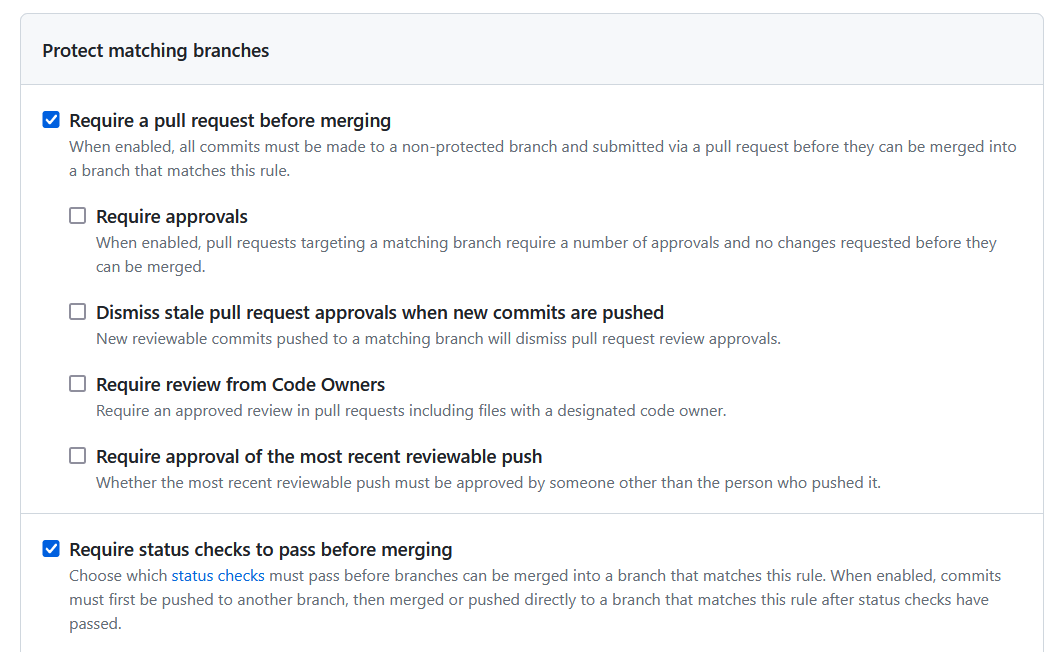The height and width of the screenshot is (652, 1058).
Task: Uncheck "Require a pull request before merging"
Action: [51, 119]
